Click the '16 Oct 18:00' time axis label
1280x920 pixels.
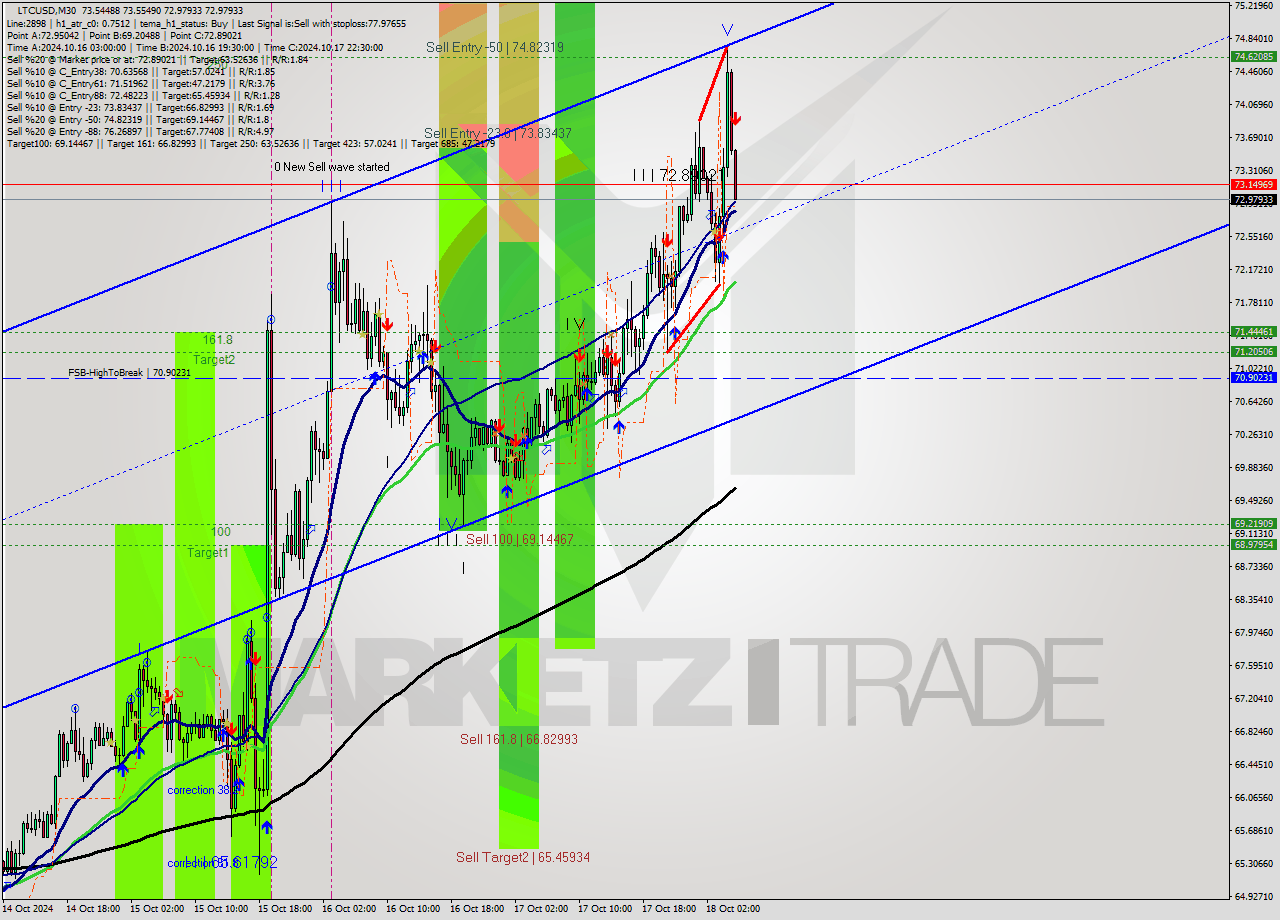tap(477, 909)
